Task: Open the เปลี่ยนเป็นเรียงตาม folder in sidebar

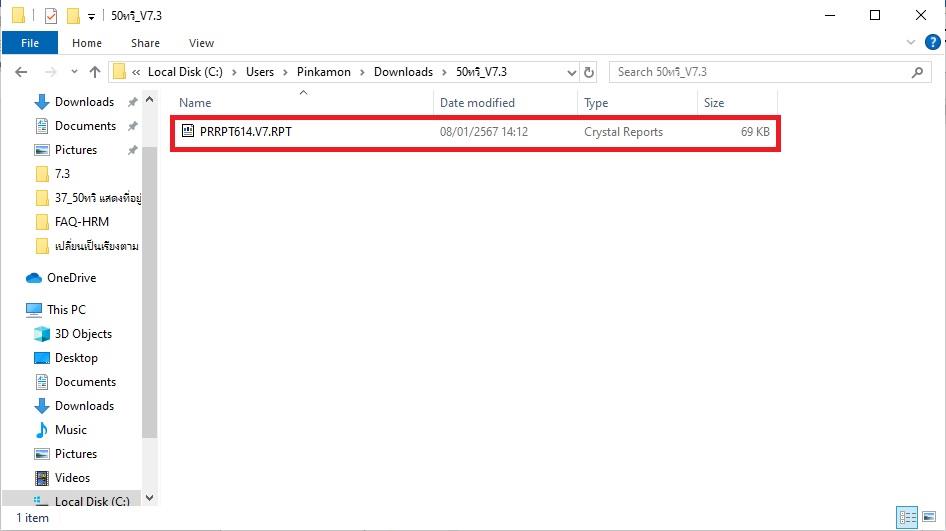Action: pyautogui.click(x=87, y=246)
